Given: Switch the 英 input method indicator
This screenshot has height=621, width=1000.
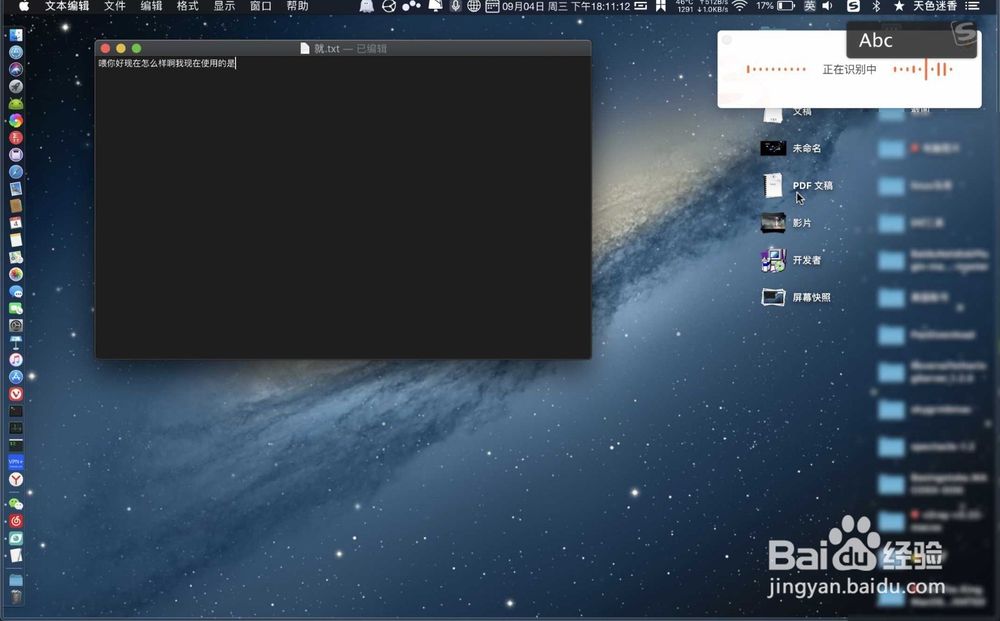Looking at the screenshot, I should 809,6.
